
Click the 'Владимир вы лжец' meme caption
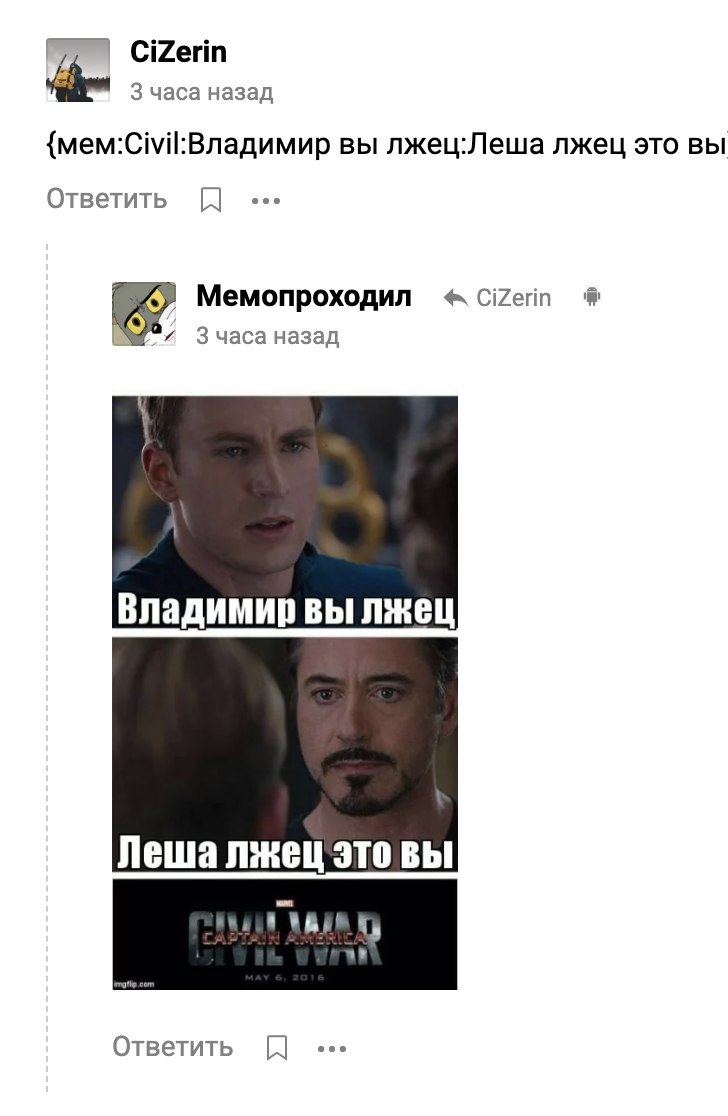(285, 609)
